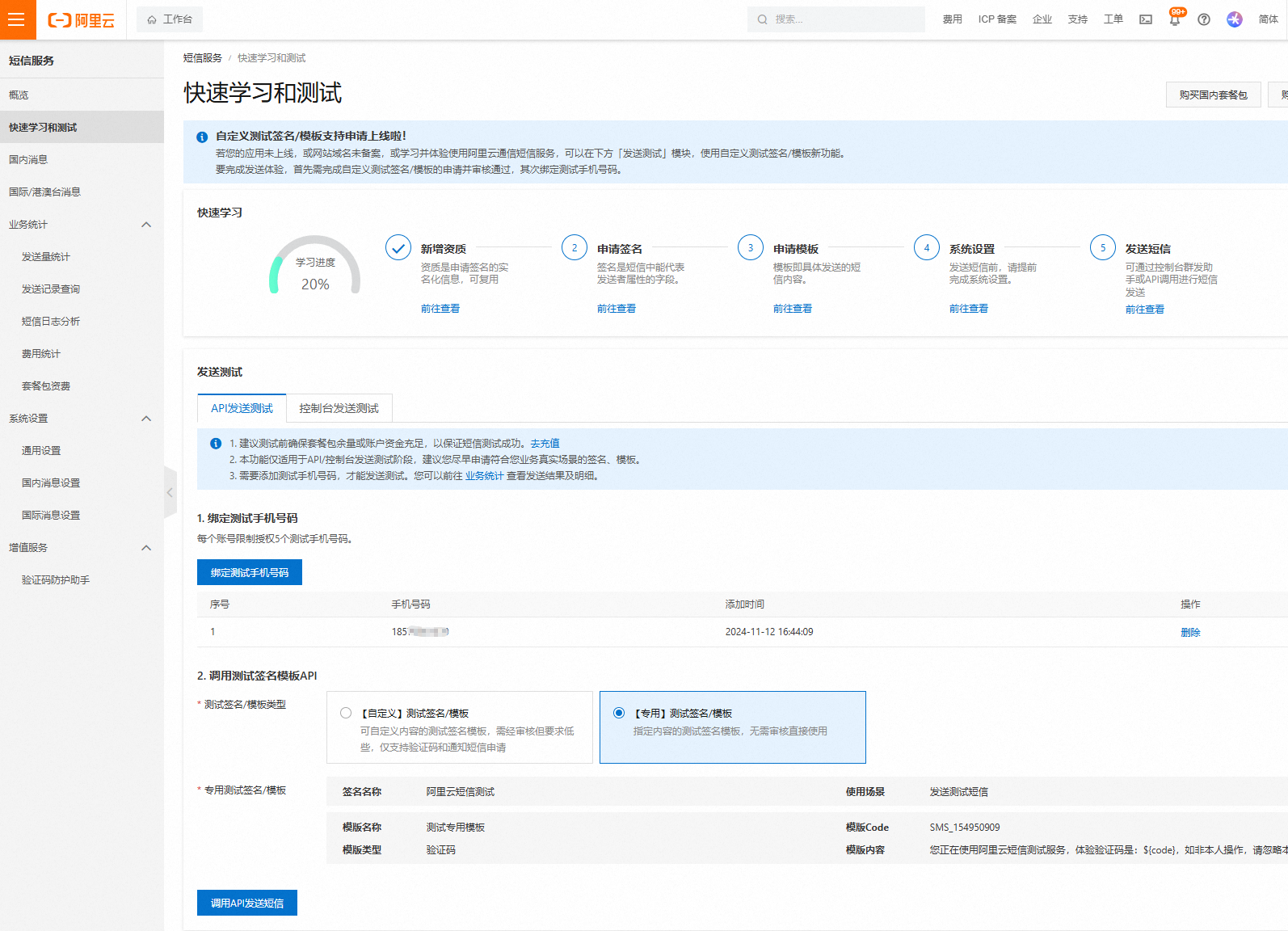Click the 调用API发送短信 button
This screenshot has width=1288, height=931.
[247, 903]
